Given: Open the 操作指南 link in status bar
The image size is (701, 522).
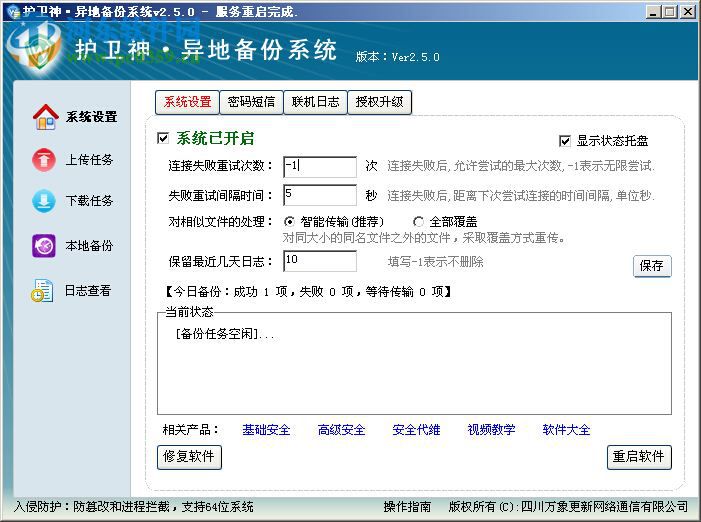Looking at the screenshot, I should 407,506.
